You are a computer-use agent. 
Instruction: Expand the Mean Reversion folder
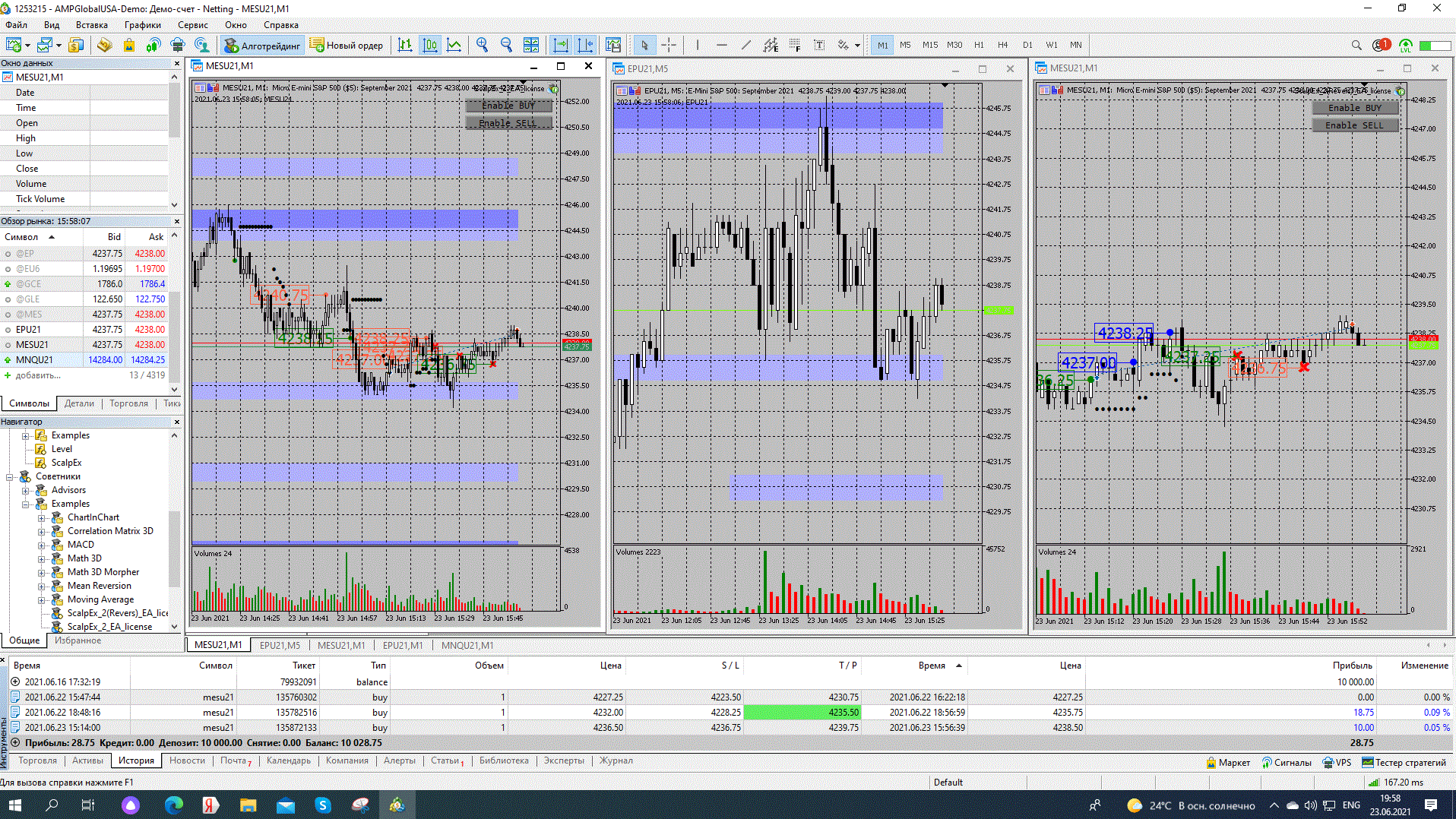(x=42, y=587)
